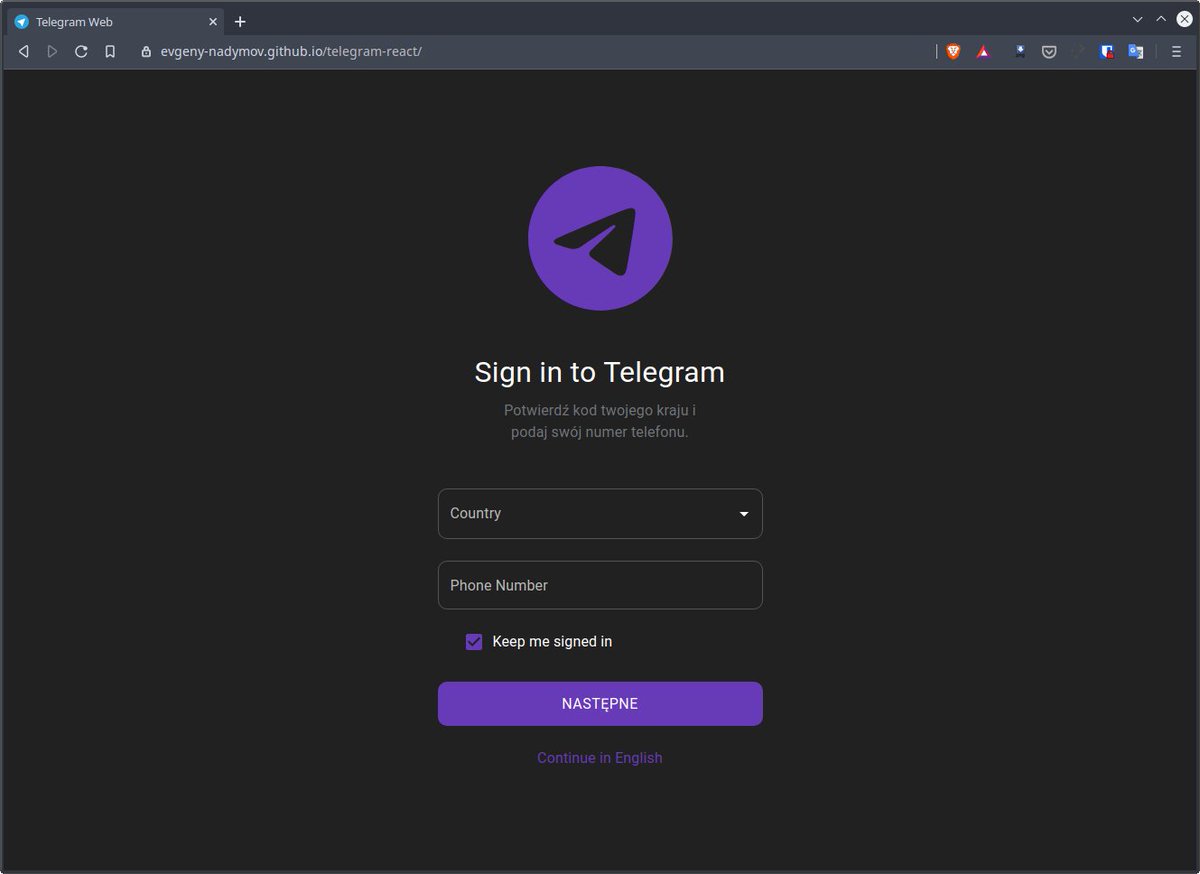Go forward with the browser forward arrow
The height and width of the screenshot is (874, 1200).
[52, 51]
